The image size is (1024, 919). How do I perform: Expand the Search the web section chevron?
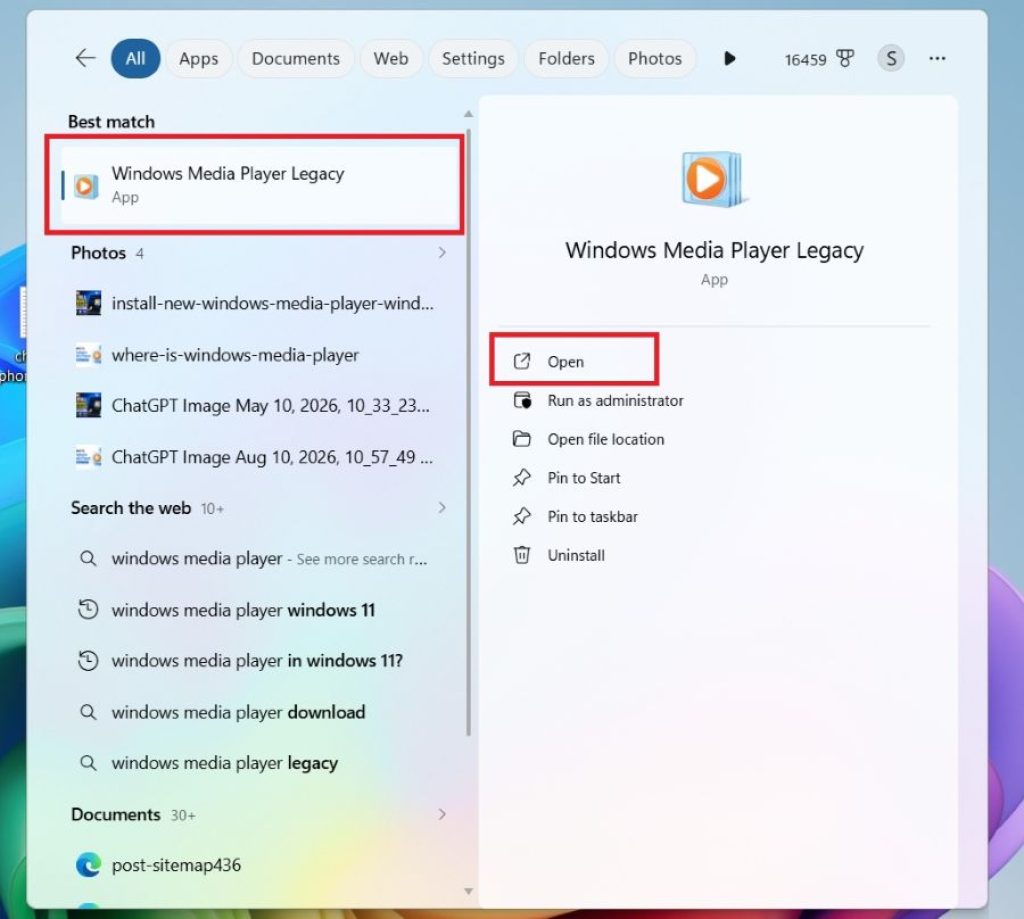(x=442, y=508)
